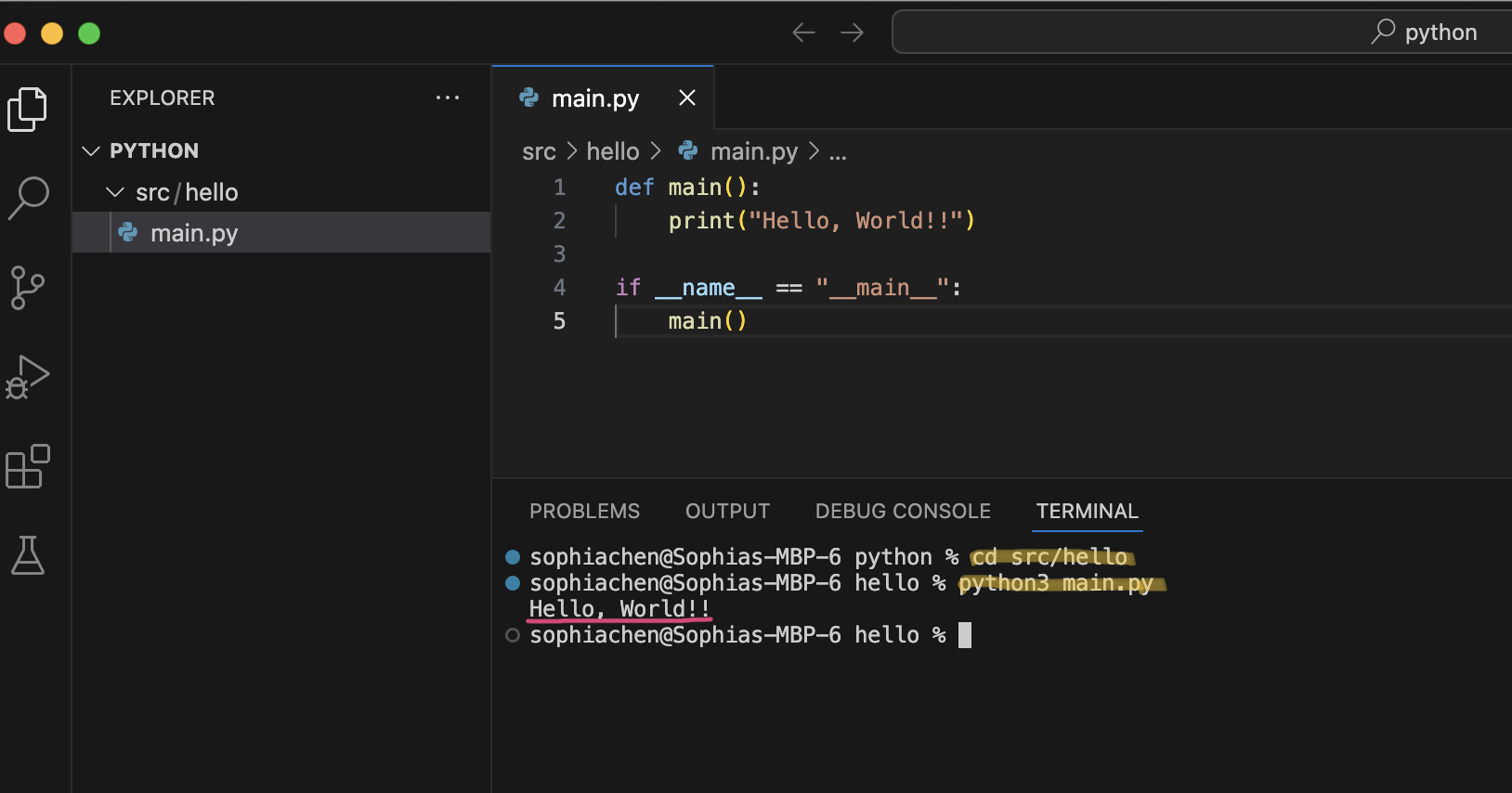This screenshot has height=793, width=1512.
Task: Open the Explorer view in activity bar
Action: (x=28, y=110)
